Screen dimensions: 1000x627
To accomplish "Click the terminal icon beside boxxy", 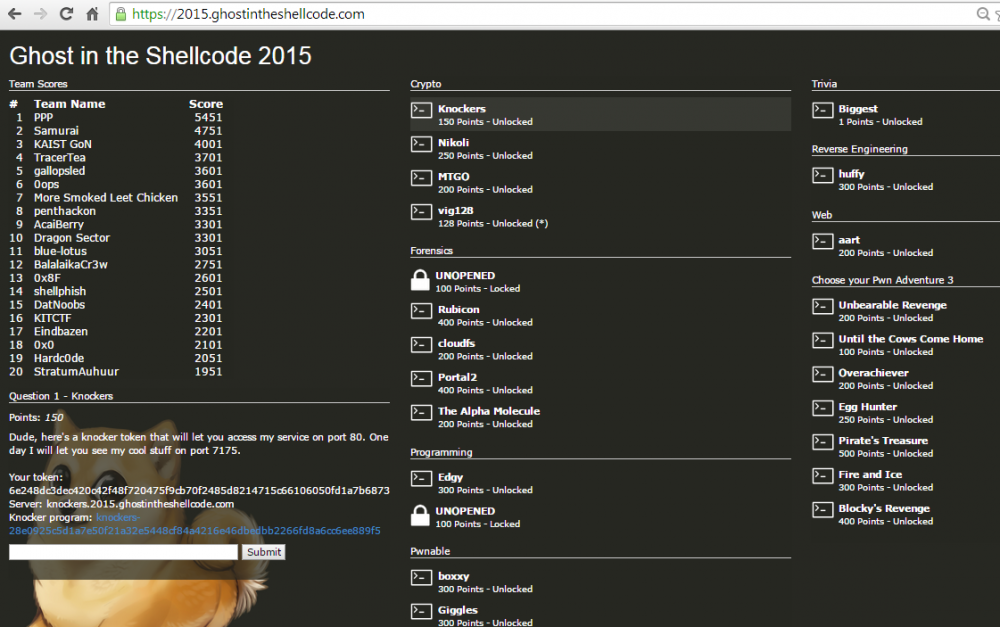I will tap(421, 578).
